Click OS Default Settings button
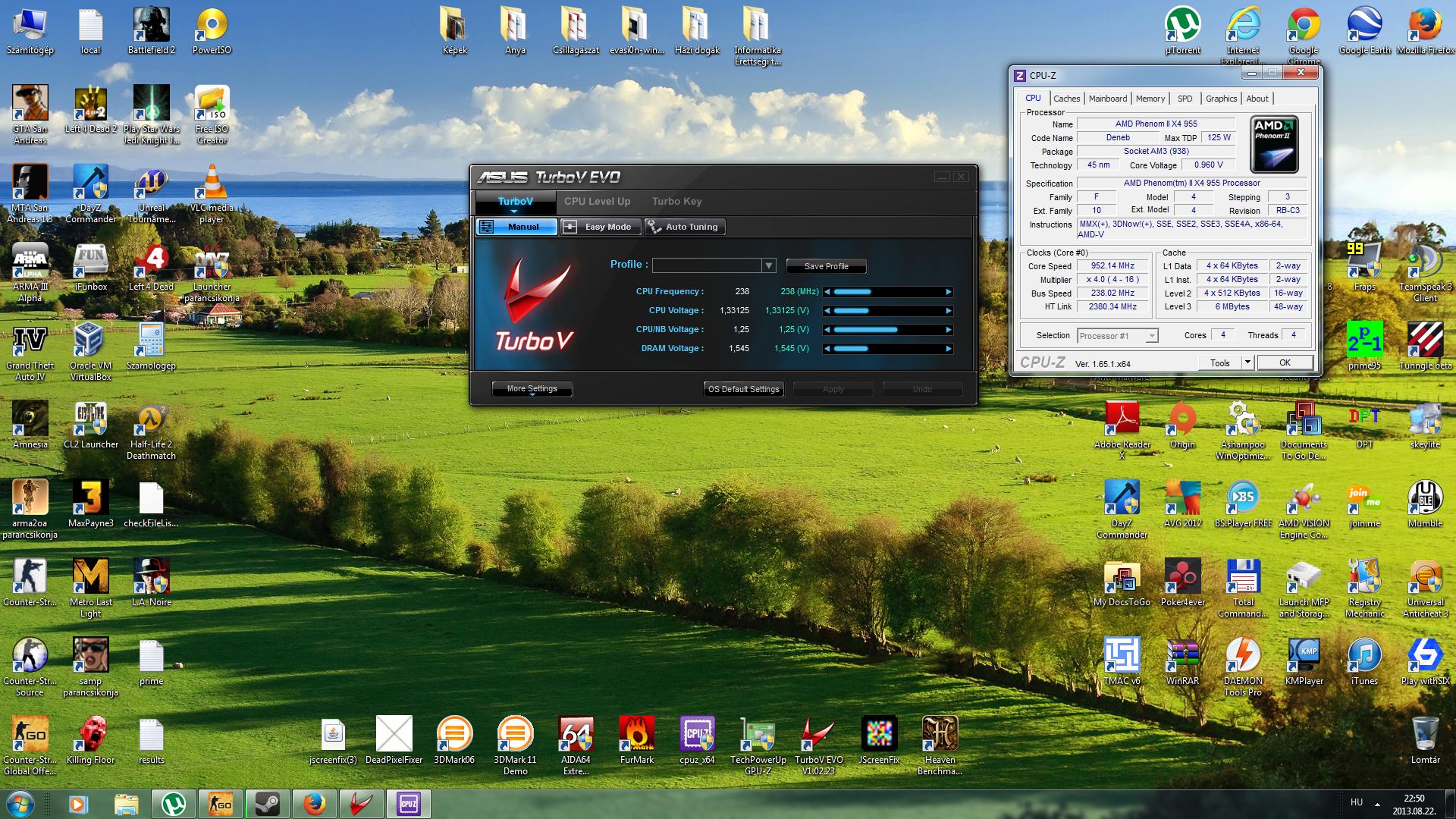This screenshot has height=819, width=1456. pyautogui.click(x=743, y=389)
